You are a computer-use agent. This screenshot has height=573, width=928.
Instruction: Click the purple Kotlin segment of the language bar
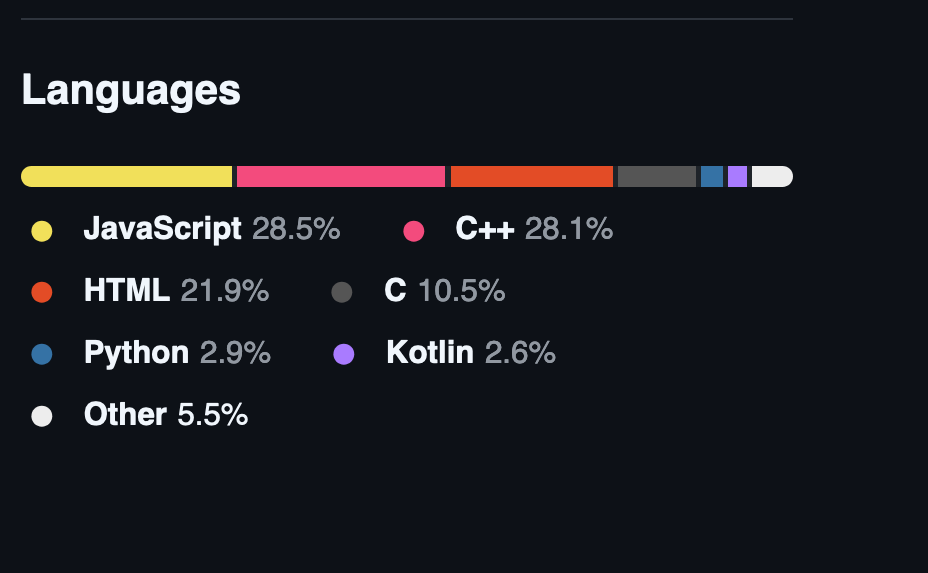pos(737,177)
